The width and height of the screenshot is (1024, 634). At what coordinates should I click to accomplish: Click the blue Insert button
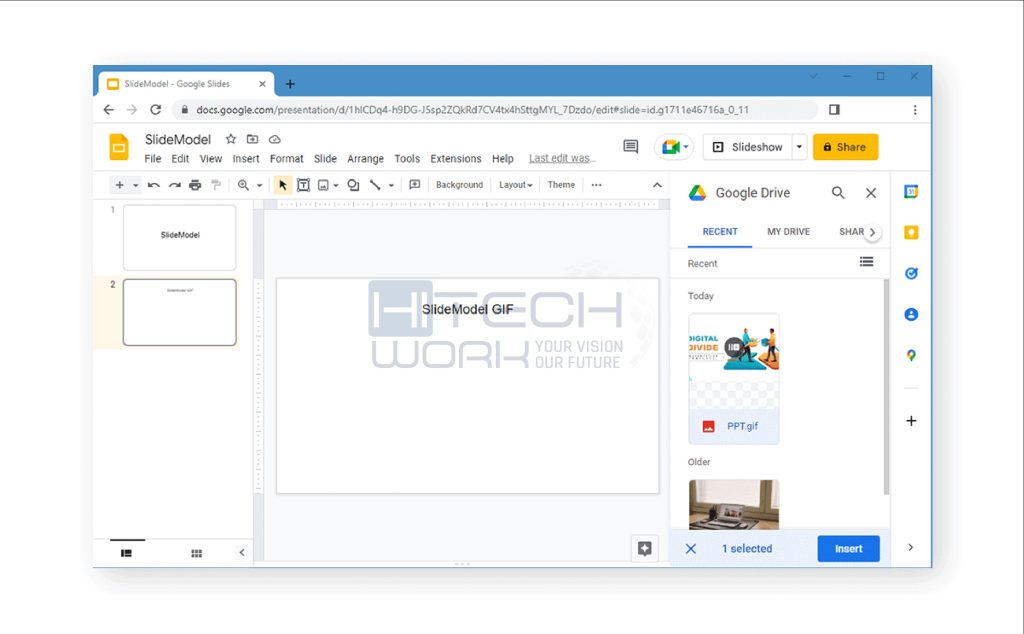848,548
